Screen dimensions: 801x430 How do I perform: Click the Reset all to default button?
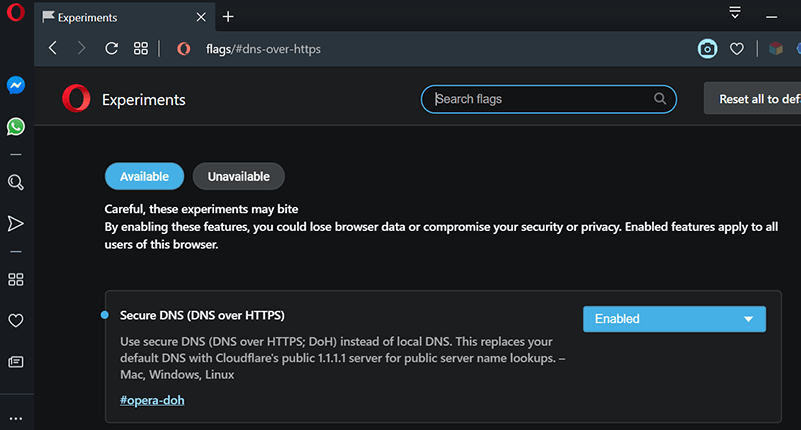pyautogui.click(x=752, y=99)
